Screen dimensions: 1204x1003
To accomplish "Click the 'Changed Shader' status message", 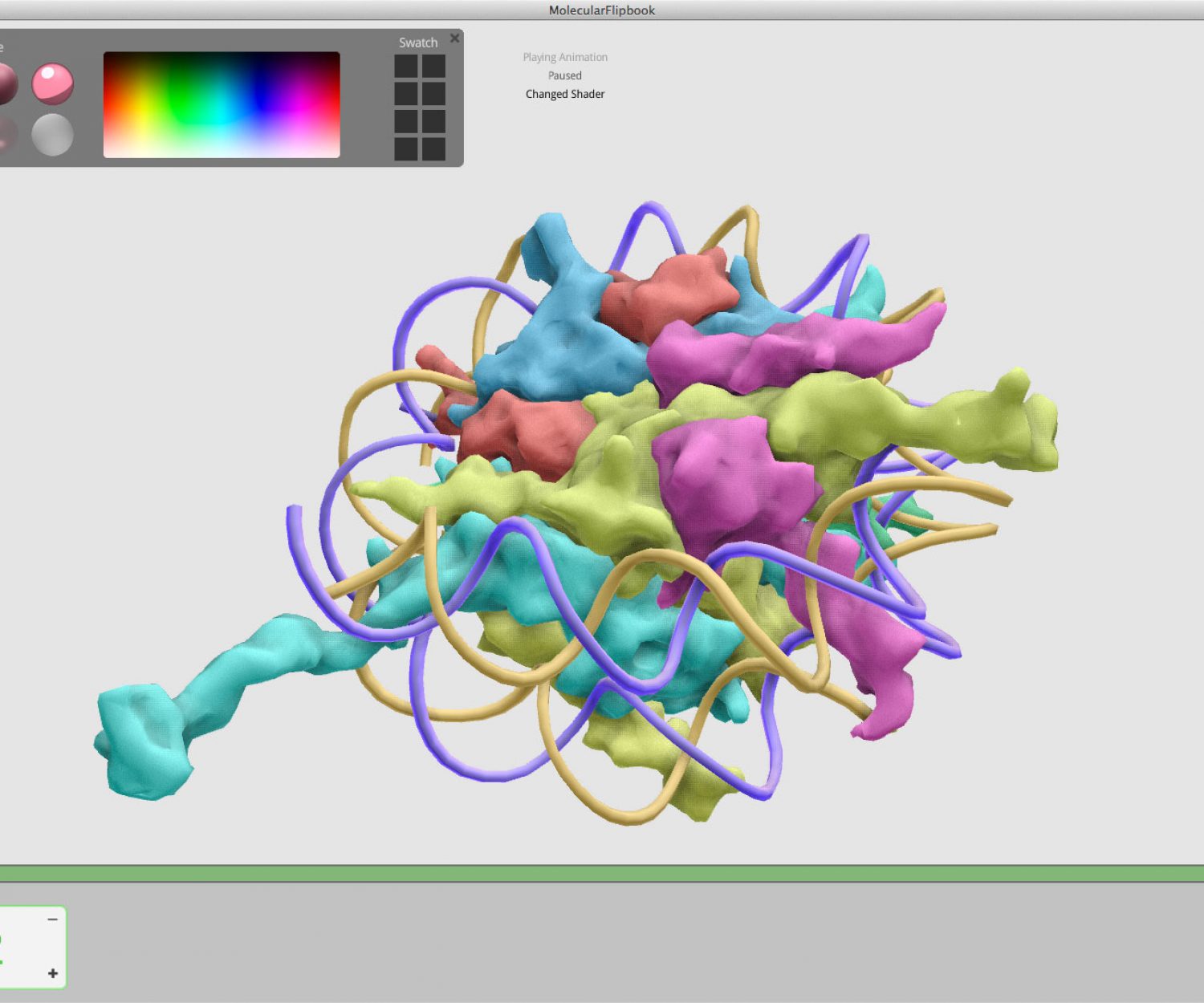I will 565,94.
